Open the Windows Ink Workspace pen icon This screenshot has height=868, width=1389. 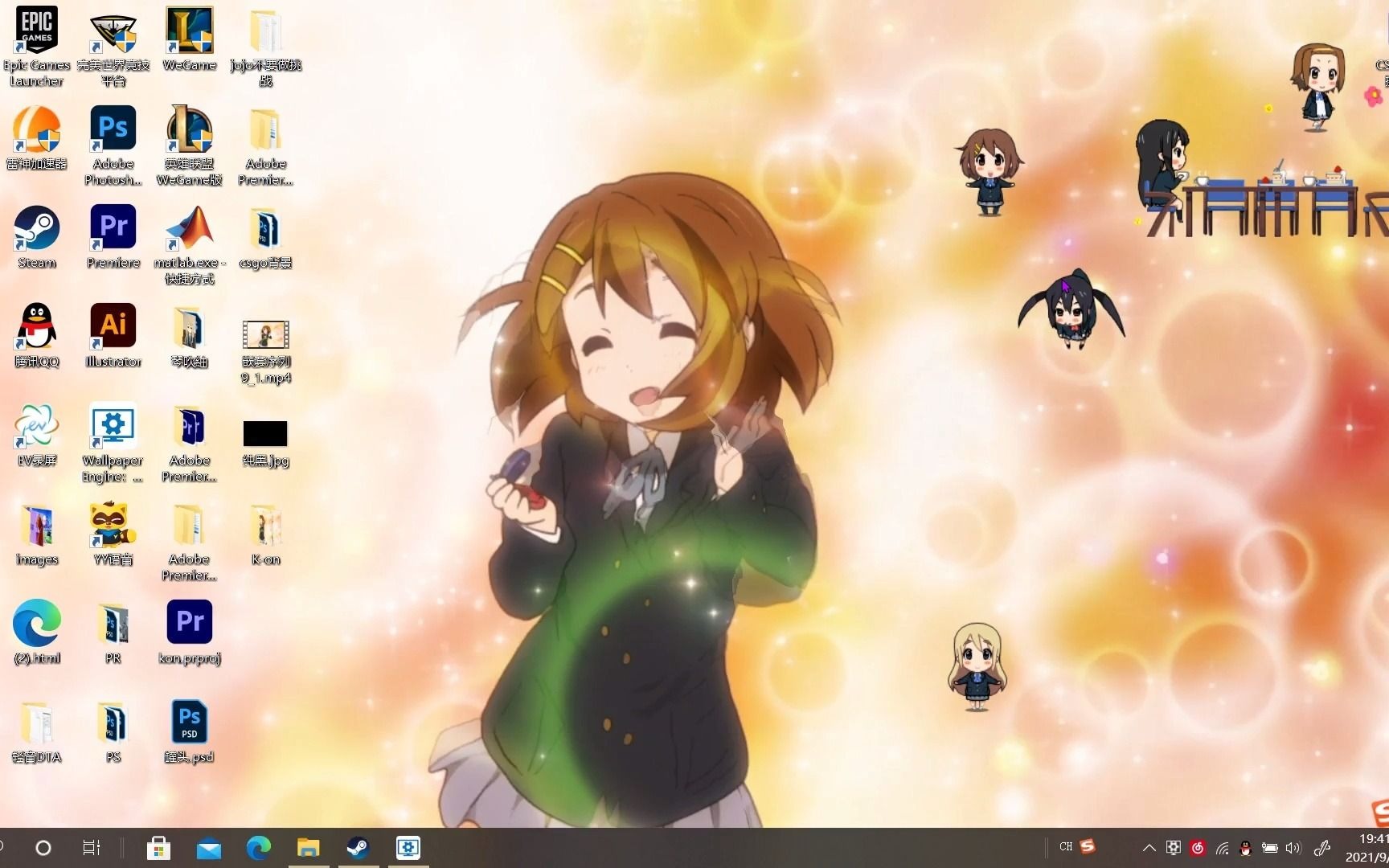click(x=1322, y=848)
